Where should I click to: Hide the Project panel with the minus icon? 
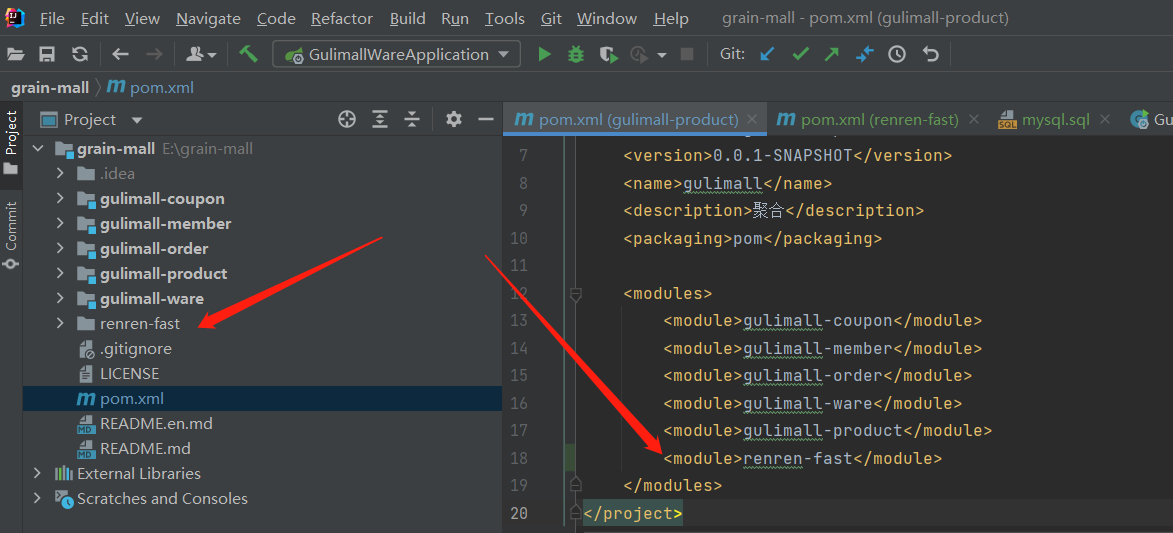(x=486, y=119)
